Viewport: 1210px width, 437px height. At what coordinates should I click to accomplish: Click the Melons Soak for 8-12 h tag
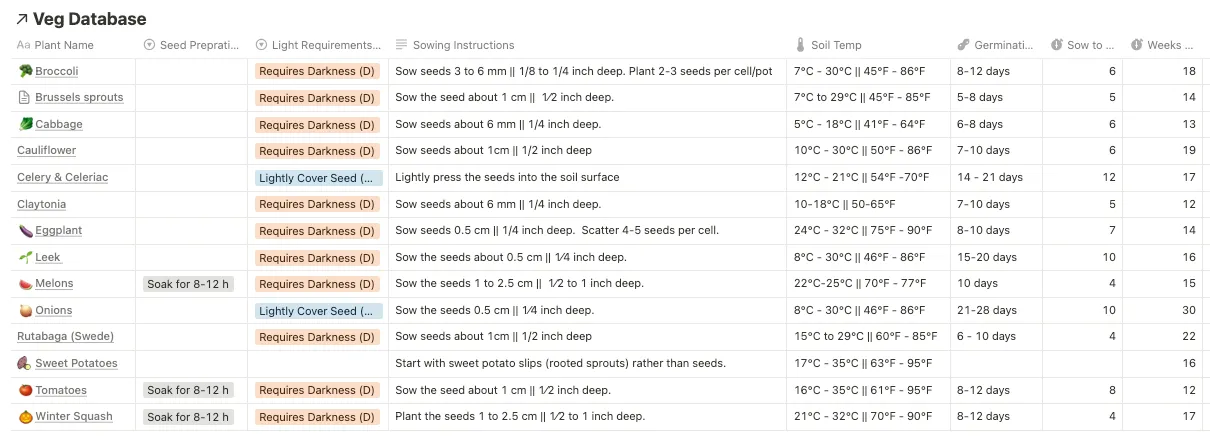(x=188, y=284)
